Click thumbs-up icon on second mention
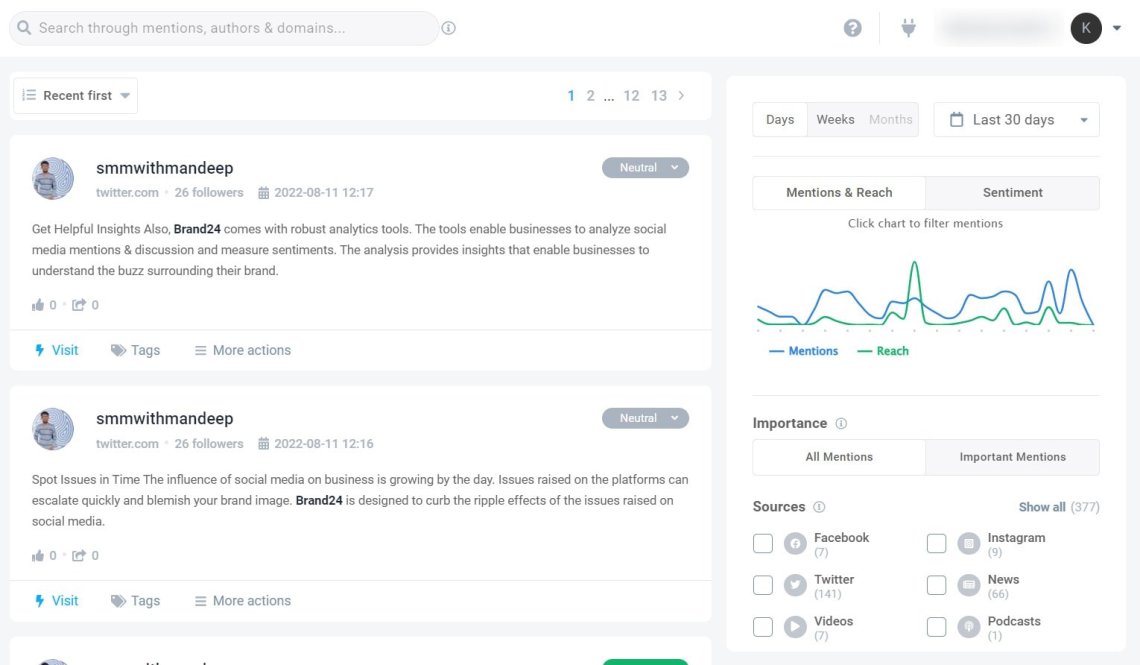1140x665 pixels. coord(38,555)
